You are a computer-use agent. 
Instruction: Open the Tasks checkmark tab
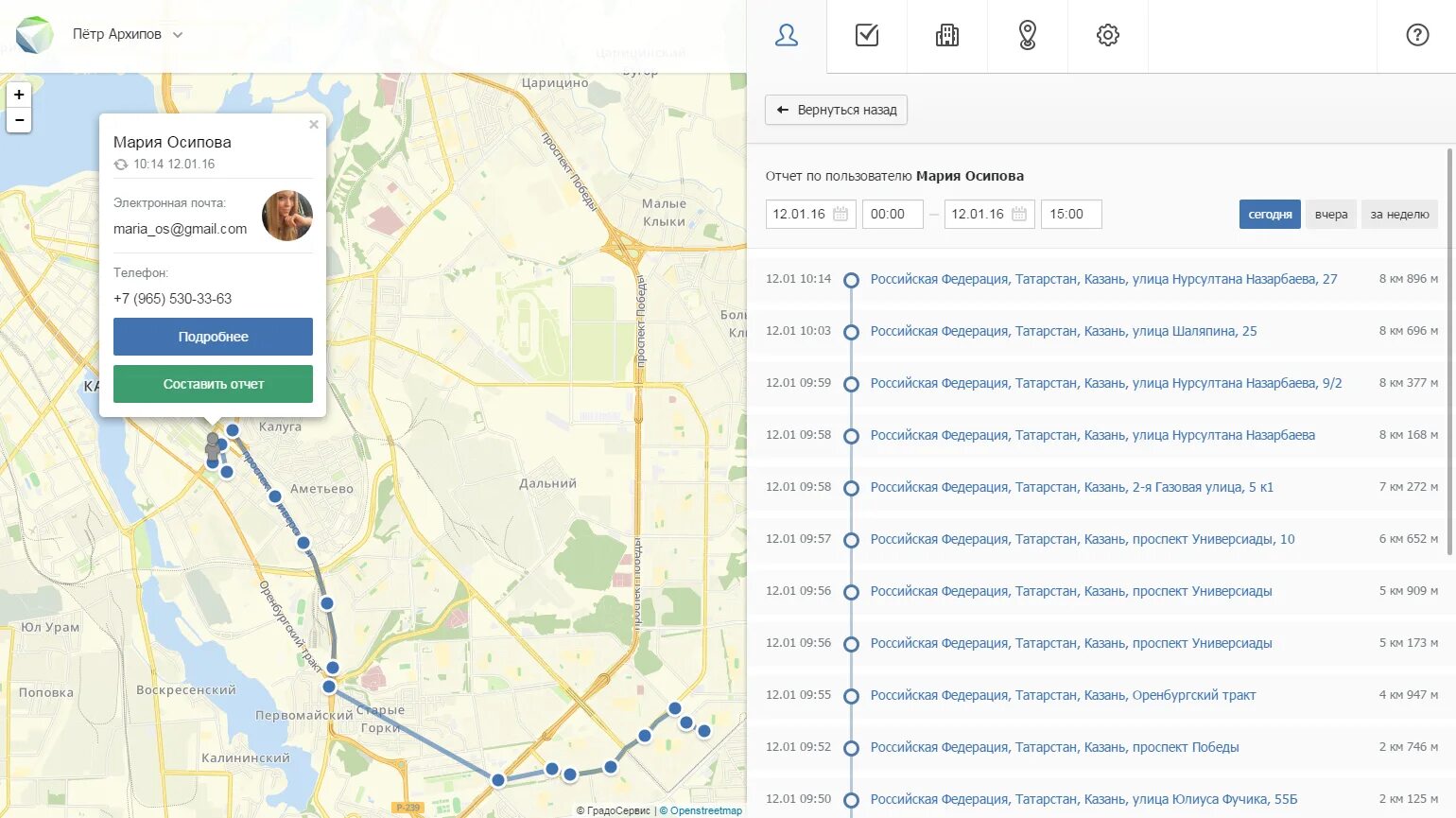[x=867, y=36]
